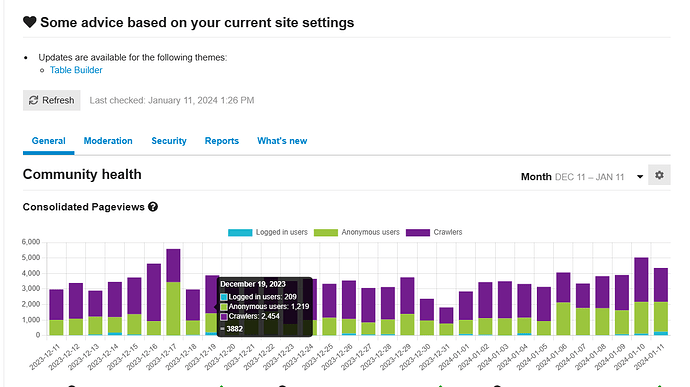Open the What's new tab

click(282, 141)
